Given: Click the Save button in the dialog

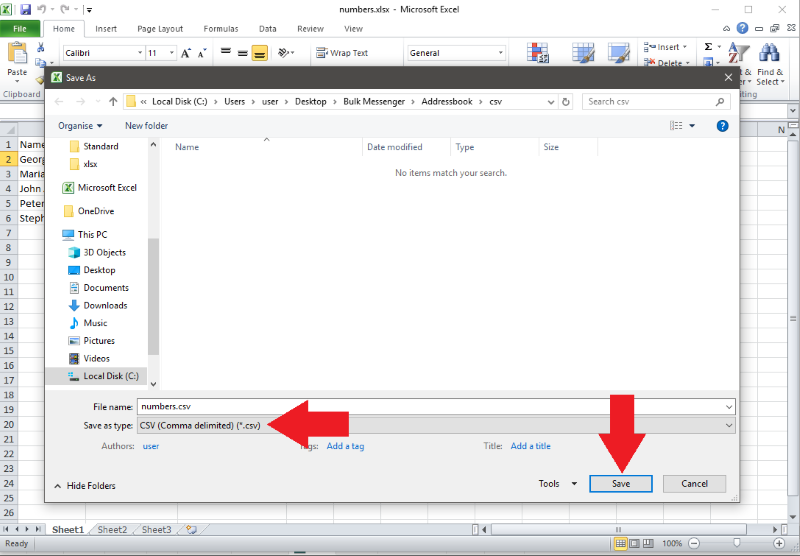Looking at the screenshot, I should (x=620, y=484).
